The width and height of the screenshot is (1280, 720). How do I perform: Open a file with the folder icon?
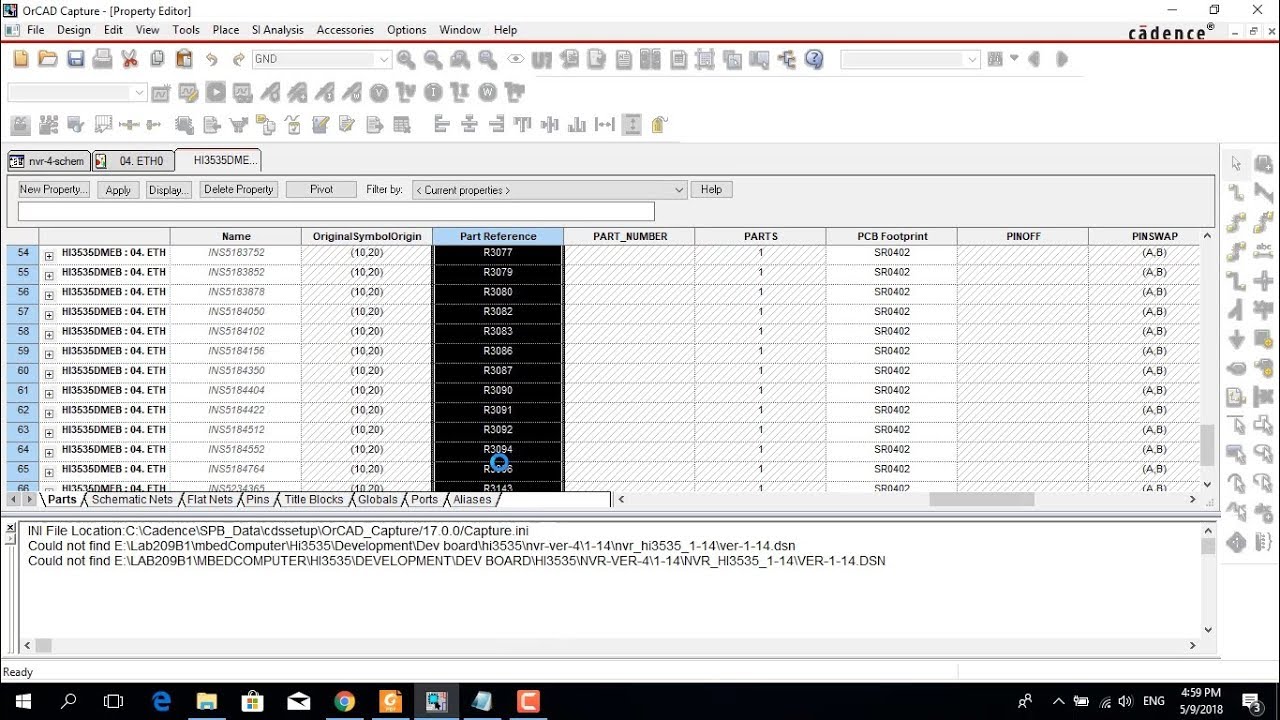[x=48, y=59]
